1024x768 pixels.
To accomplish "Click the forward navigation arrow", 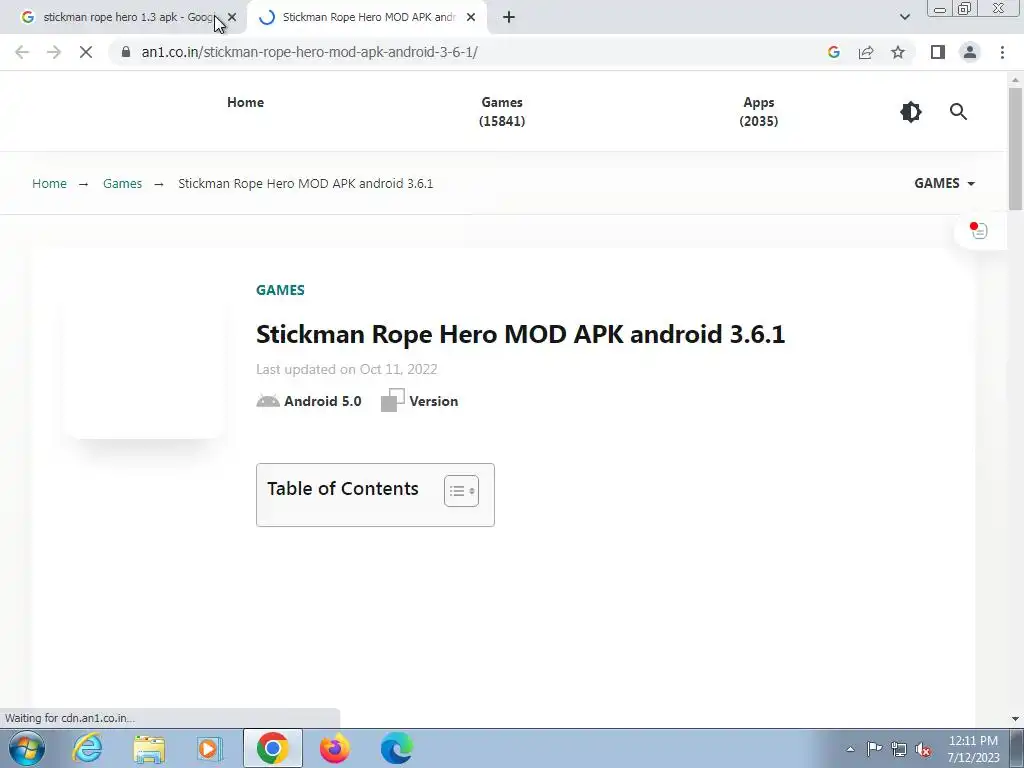I will click(54, 52).
